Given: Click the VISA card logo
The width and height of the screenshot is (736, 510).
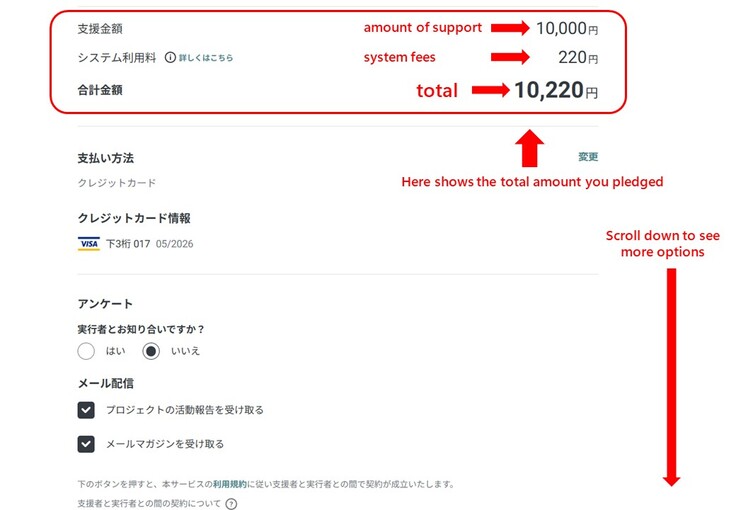Looking at the screenshot, I should click(88, 243).
